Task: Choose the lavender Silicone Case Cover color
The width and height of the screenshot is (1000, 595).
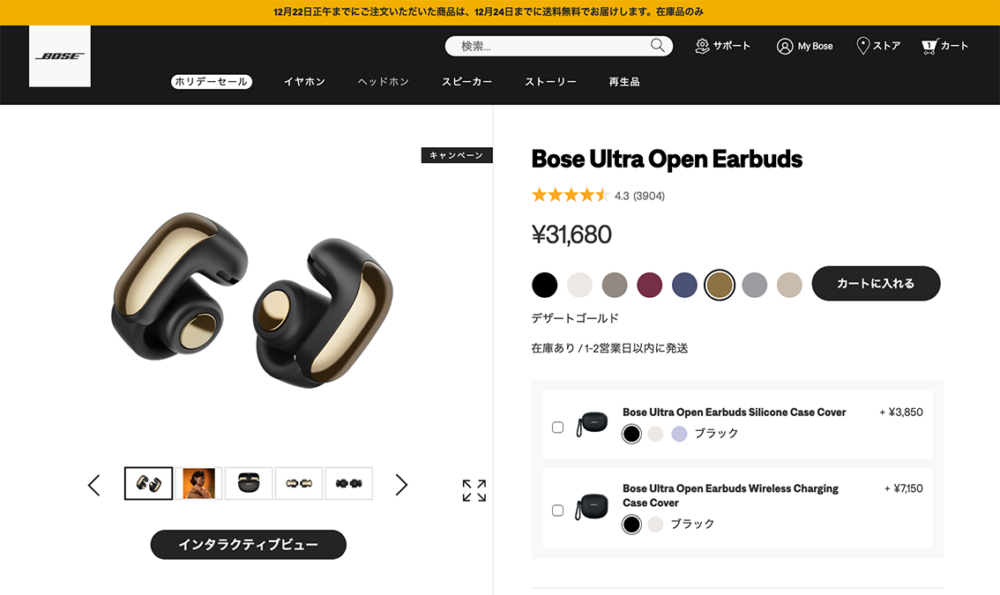Action: click(x=679, y=434)
